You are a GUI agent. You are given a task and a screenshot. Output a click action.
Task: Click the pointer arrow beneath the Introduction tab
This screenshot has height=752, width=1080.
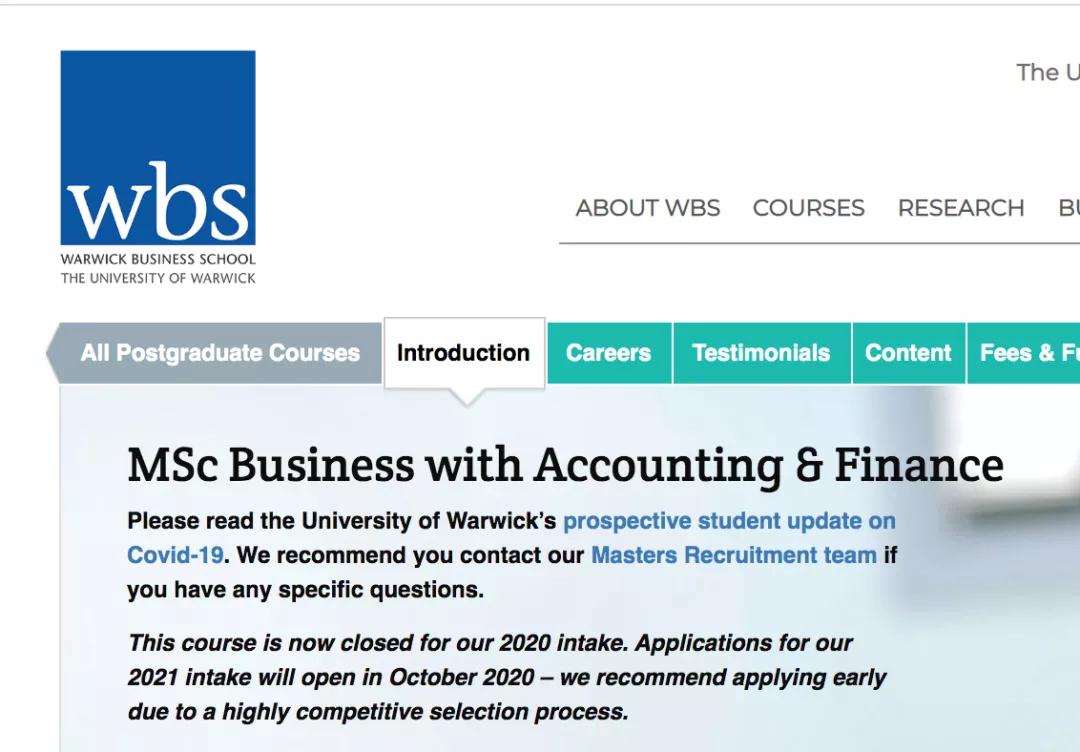[x=464, y=398]
